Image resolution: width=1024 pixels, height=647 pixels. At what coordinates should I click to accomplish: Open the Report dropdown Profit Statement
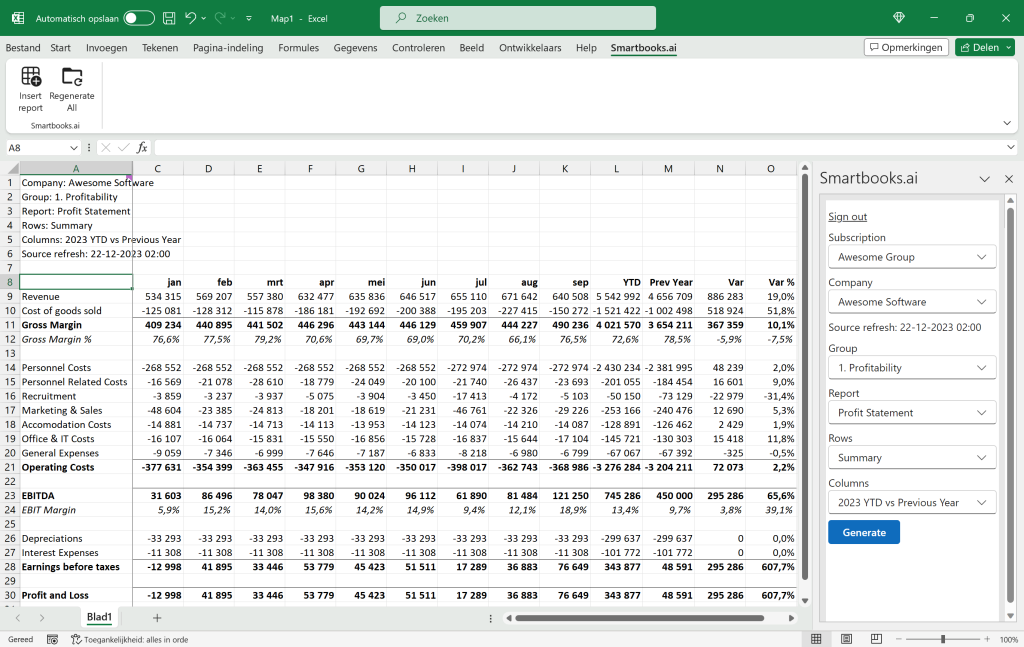[x=912, y=413]
